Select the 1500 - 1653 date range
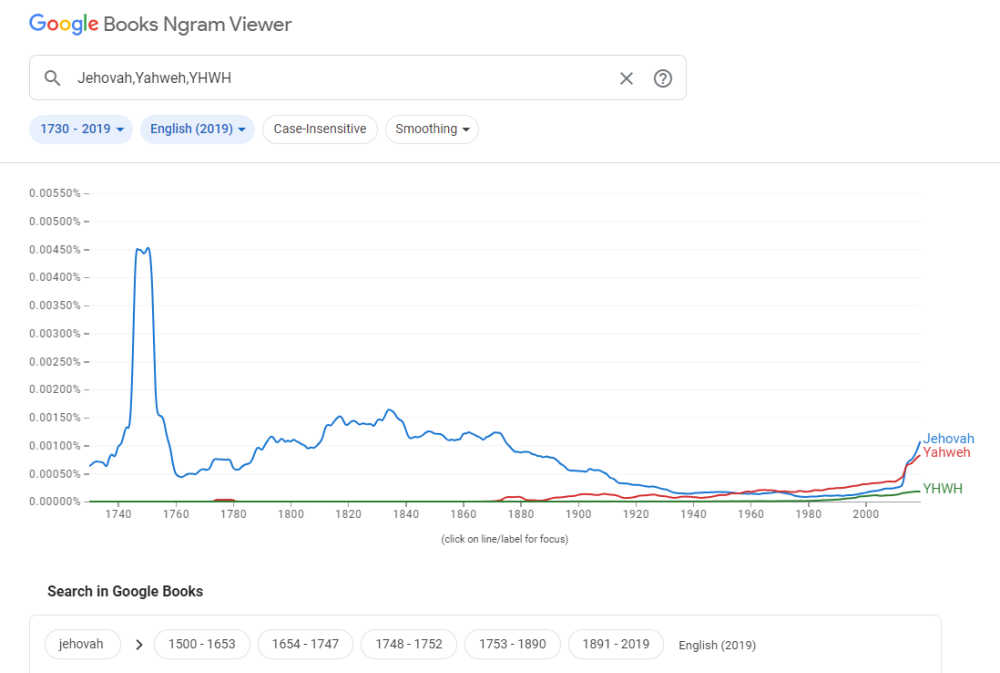 pyautogui.click(x=202, y=644)
